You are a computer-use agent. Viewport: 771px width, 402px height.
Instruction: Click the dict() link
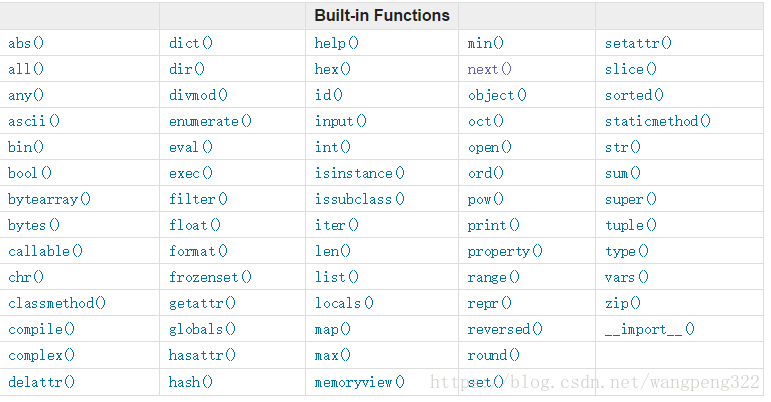[191, 43]
